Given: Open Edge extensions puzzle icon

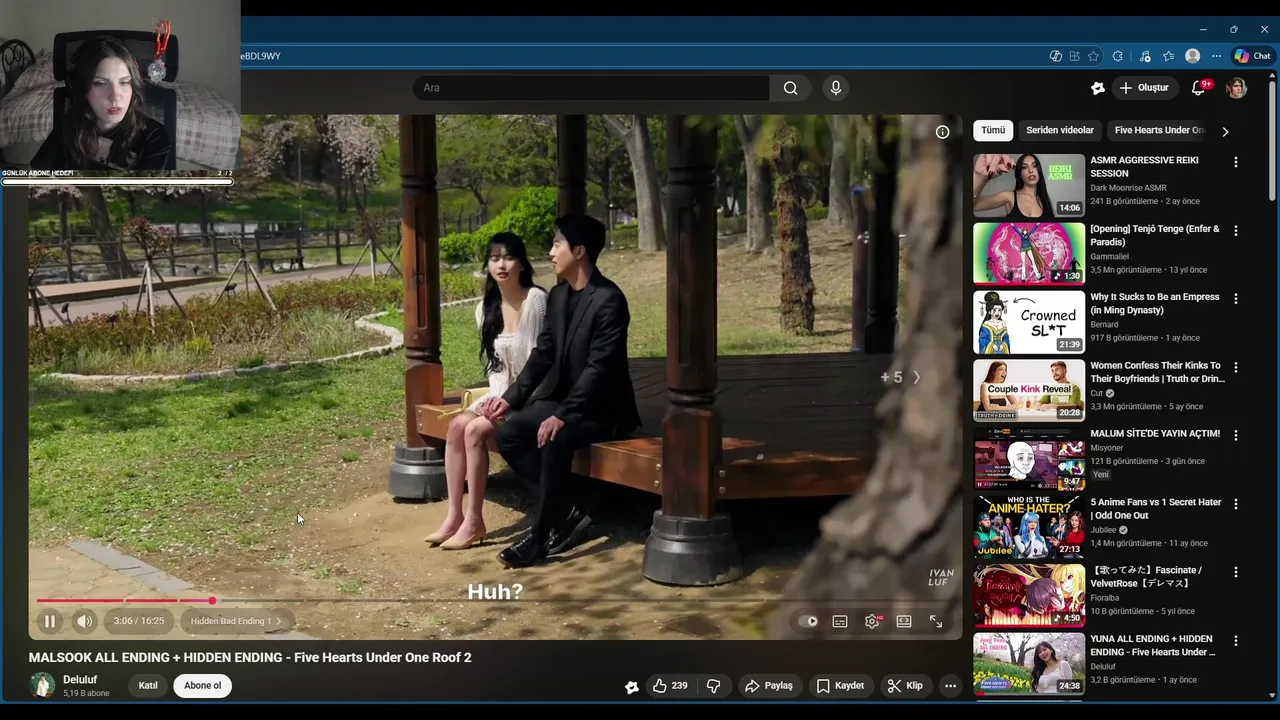Looking at the screenshot, I should [x=1118, y=56].
